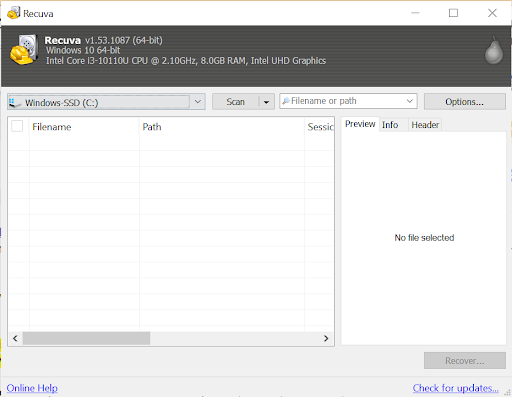
Task: Minimize the Recuva window
Action: point(415,13)
